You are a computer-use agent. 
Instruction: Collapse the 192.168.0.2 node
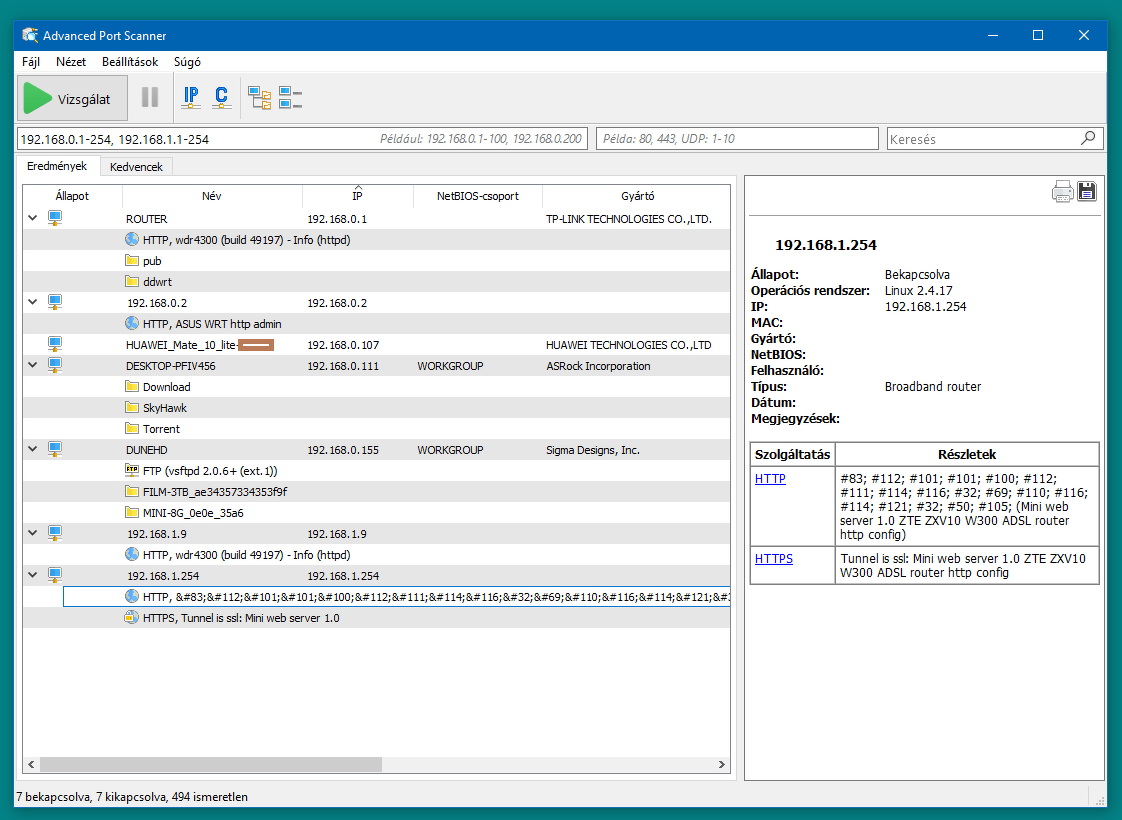(32, 302)
